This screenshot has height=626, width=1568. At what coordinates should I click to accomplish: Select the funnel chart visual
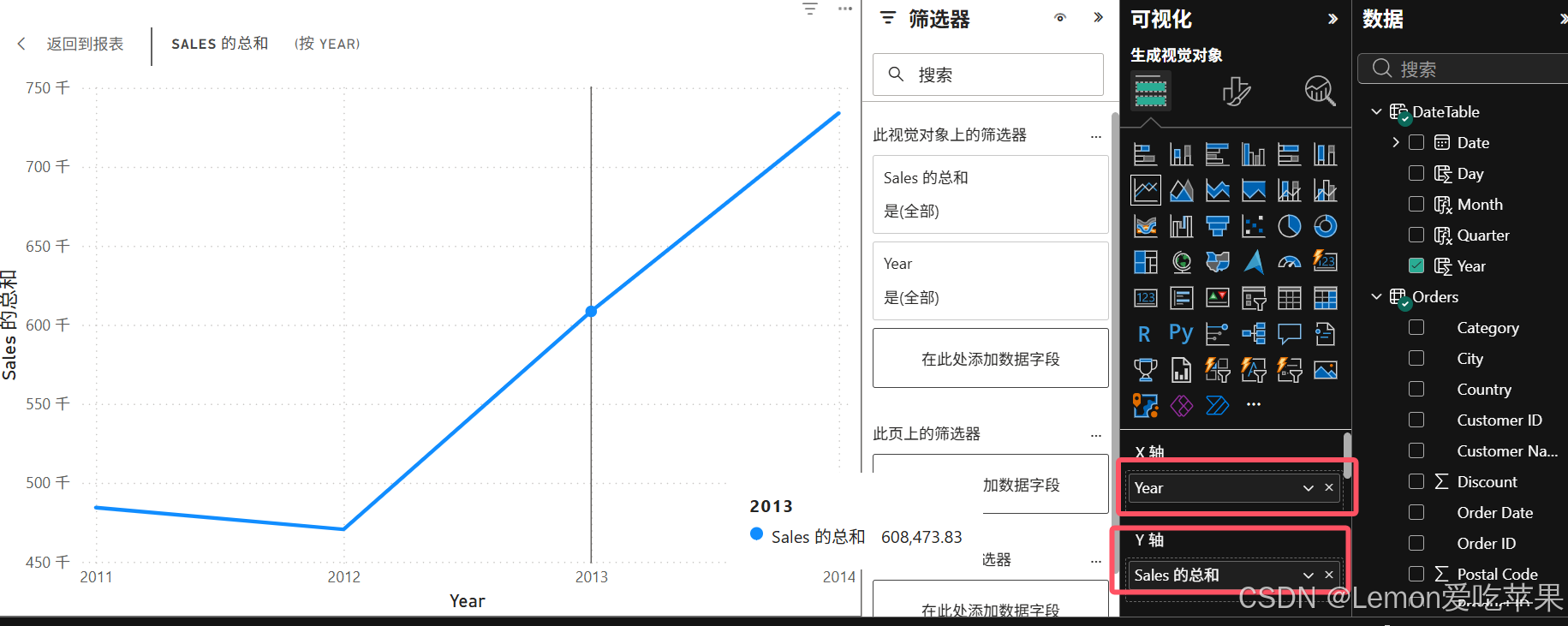1217,226
